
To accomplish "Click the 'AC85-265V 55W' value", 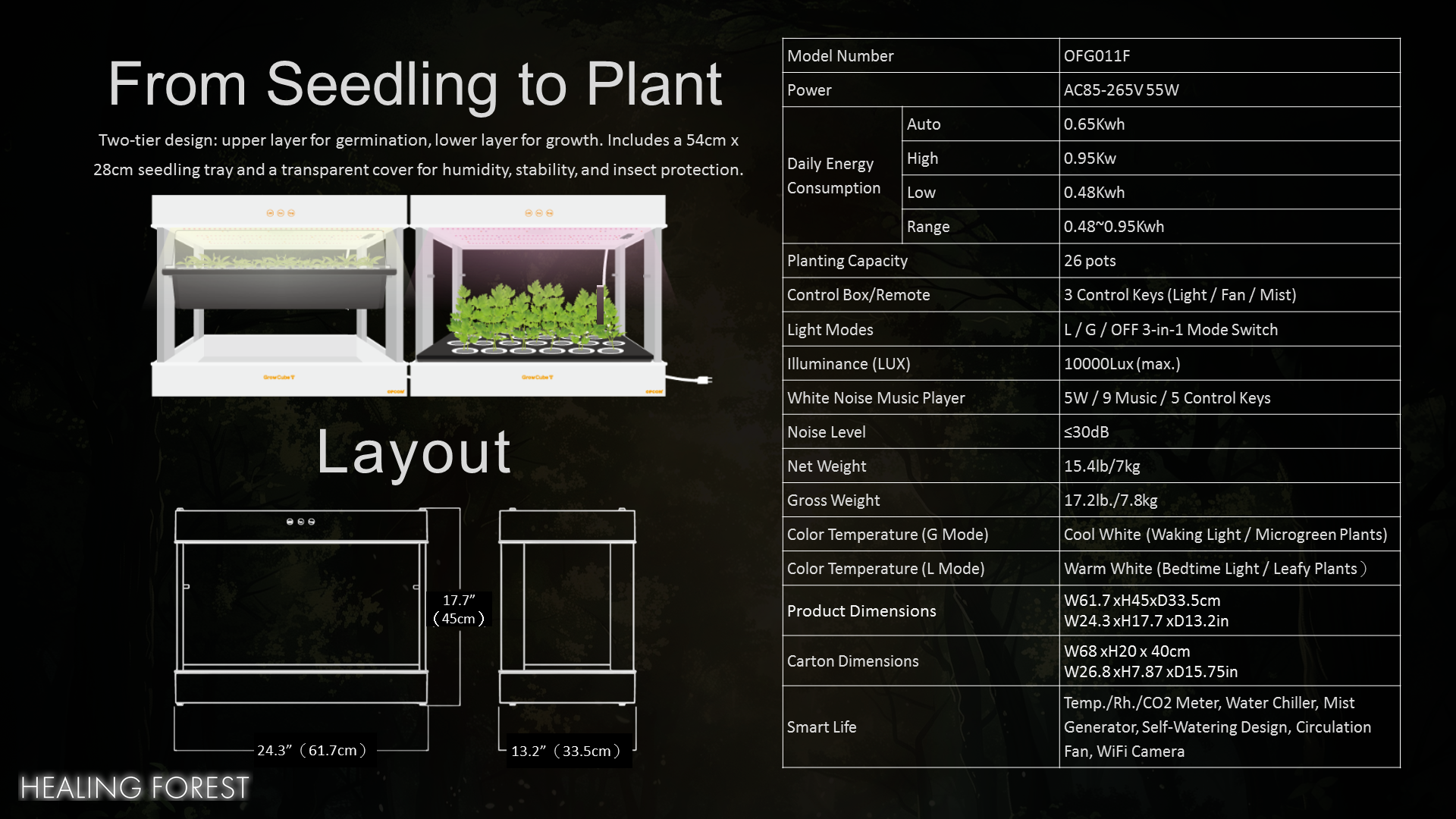I will (1121, 89).
